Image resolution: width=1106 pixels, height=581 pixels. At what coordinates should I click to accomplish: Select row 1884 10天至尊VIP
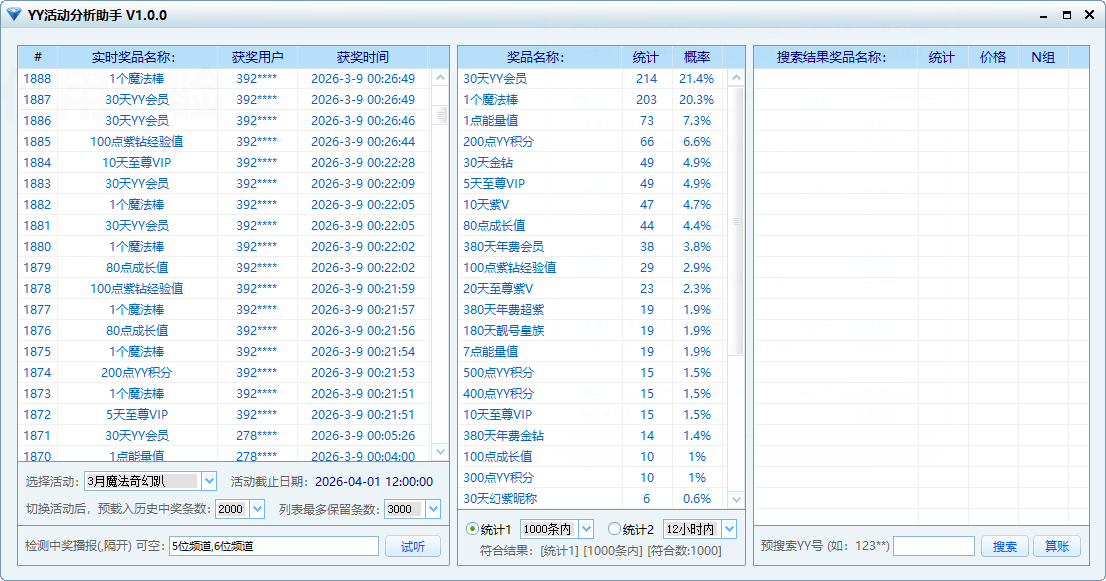226,163
